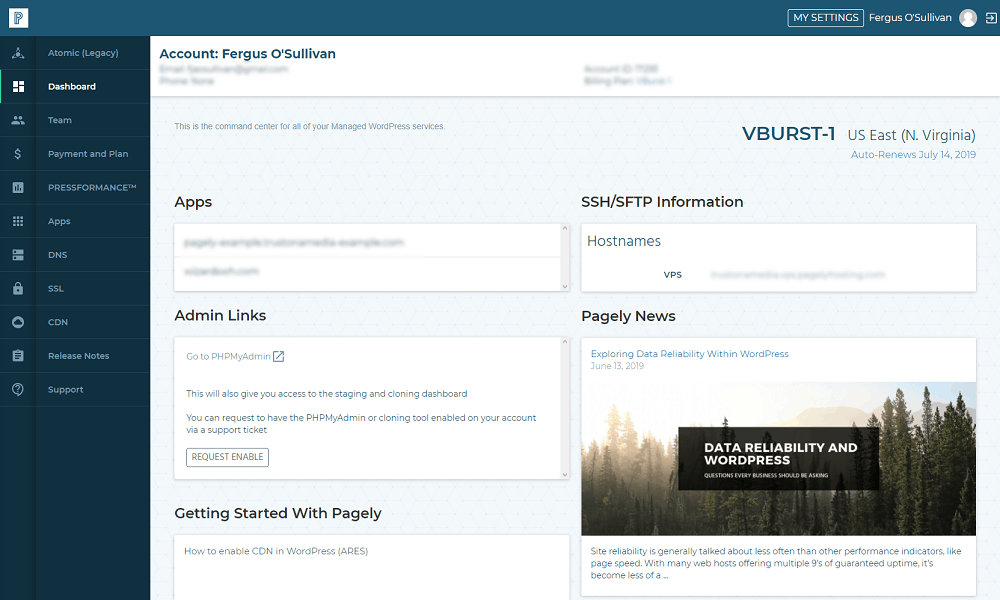Screen dimensions: 1000x600
Task: Open the Atomic (Legacy) sidebar icon
Action: pos(18,53)
